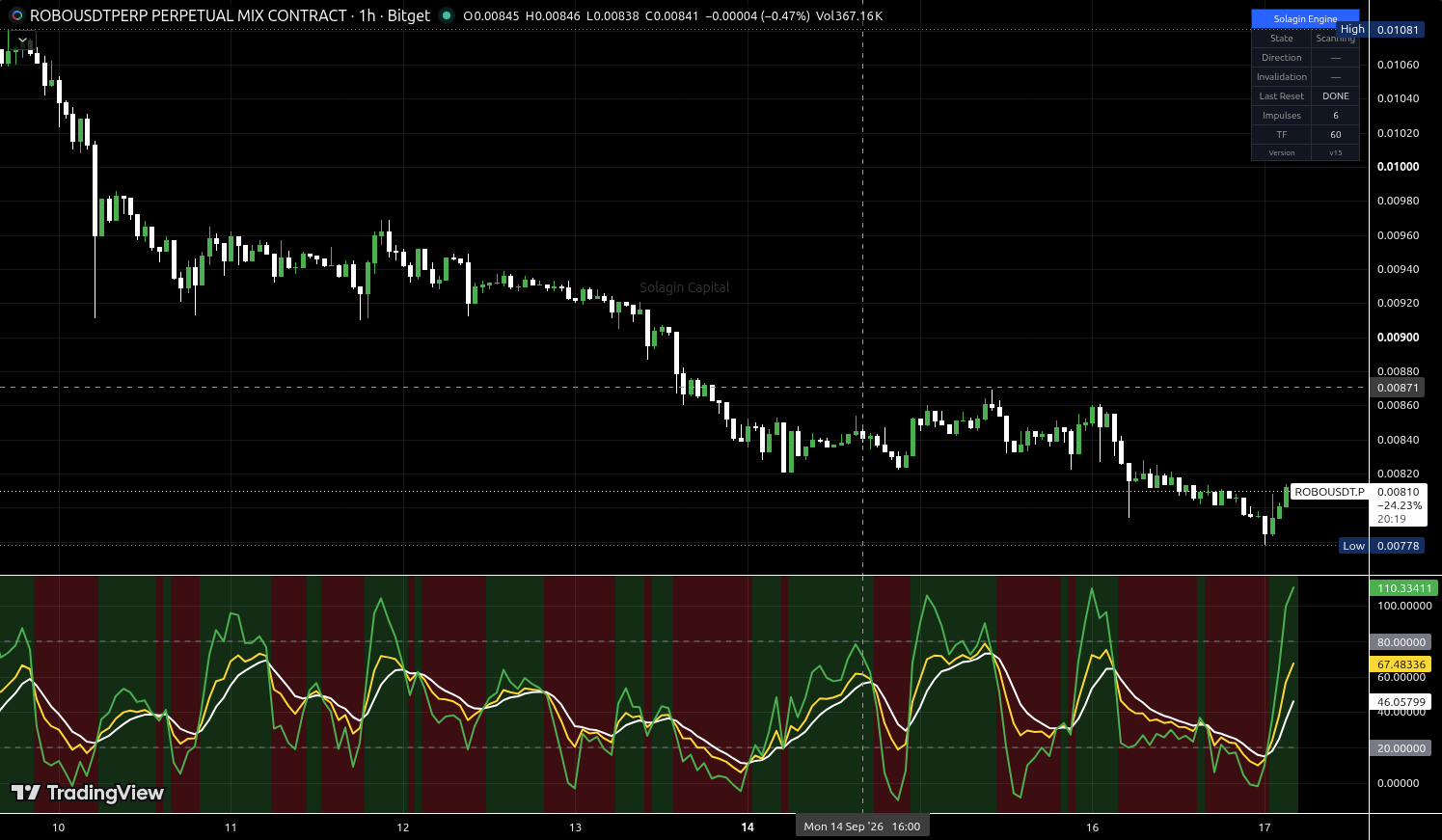Screen dimensions: 1442x840
Task: Collapse the chart legend with the chevron
Action: (x=22, y=41)
